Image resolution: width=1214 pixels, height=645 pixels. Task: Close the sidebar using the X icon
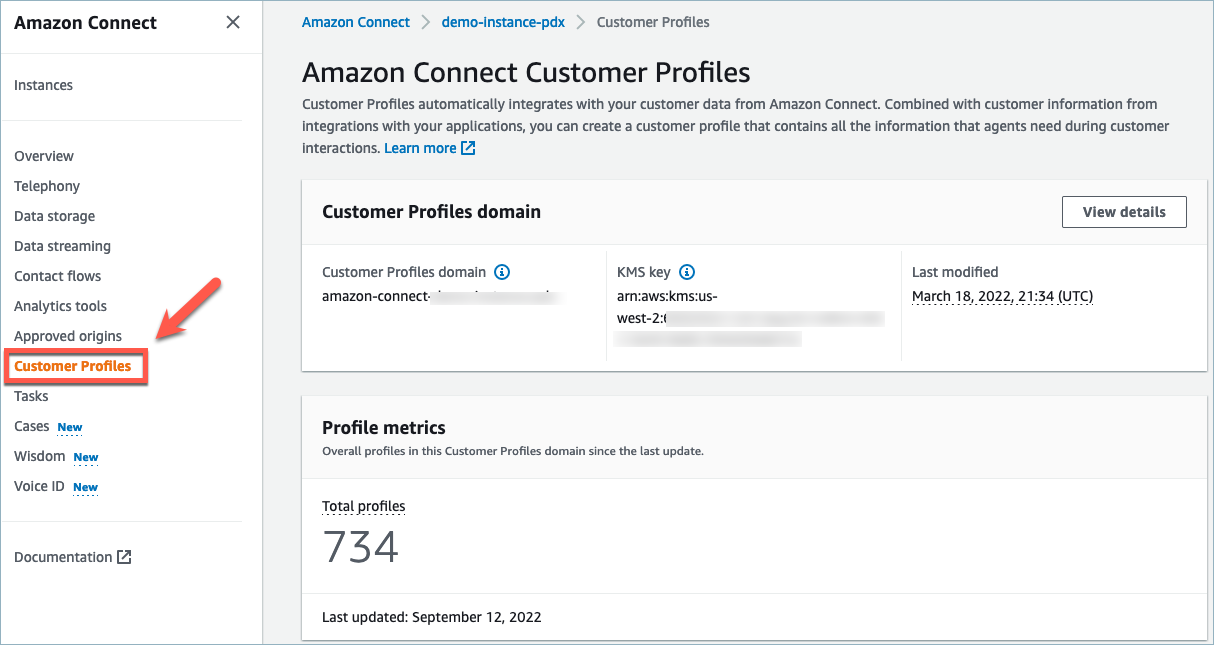pyautogui.click(x=232, y=21)
